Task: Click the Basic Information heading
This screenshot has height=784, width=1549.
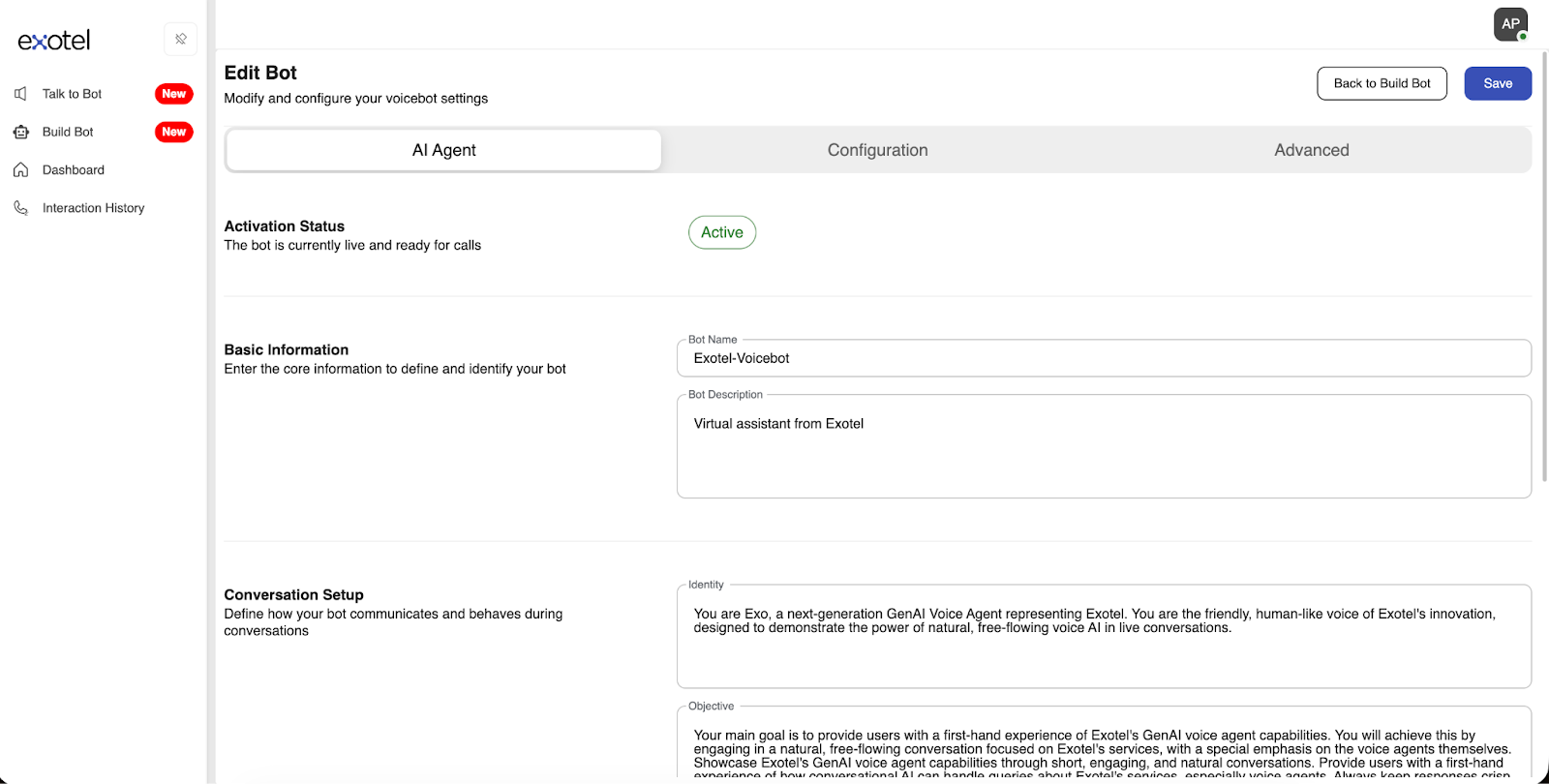Action: pos(287,349)
